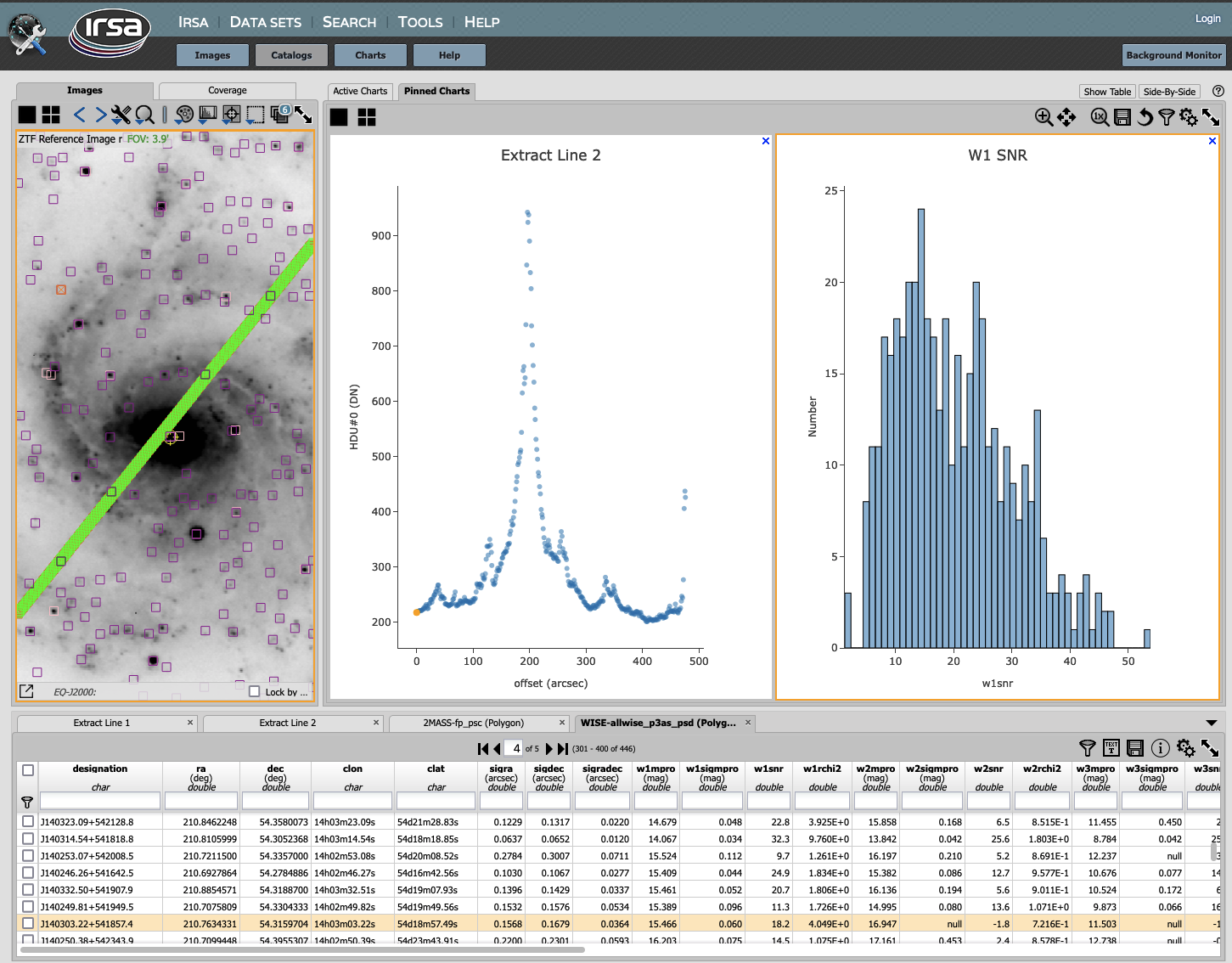Show single image view in Images panel
1232x963 pixels.
27,114
